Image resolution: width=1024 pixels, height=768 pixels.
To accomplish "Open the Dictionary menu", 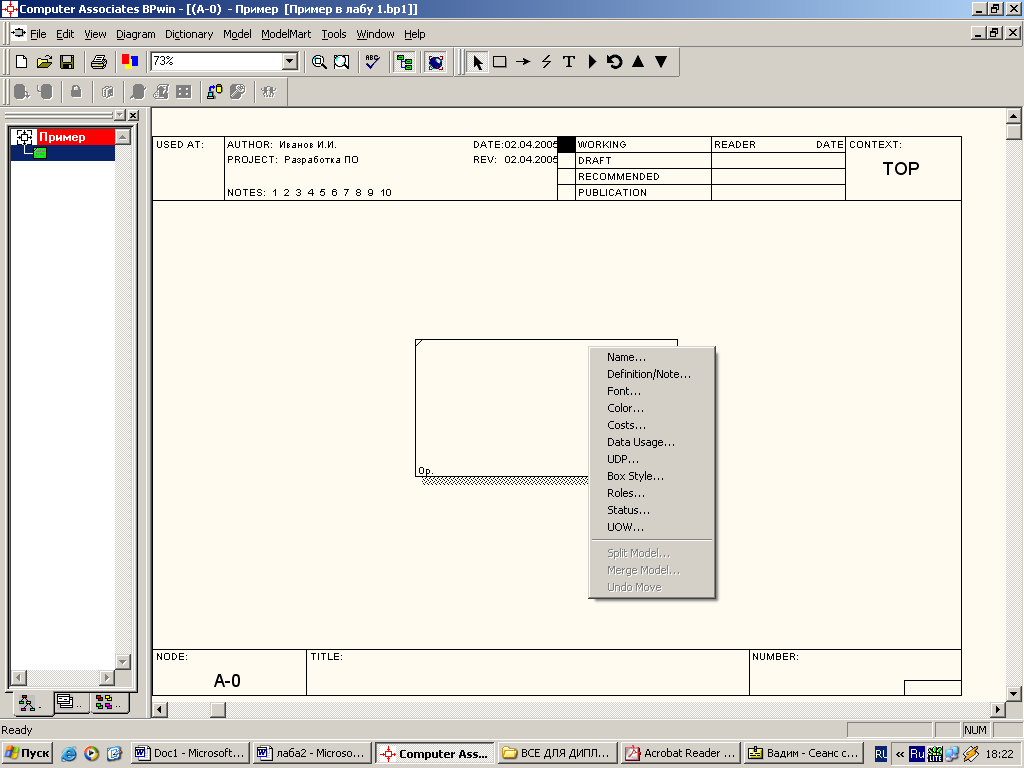I will [189, 34].
